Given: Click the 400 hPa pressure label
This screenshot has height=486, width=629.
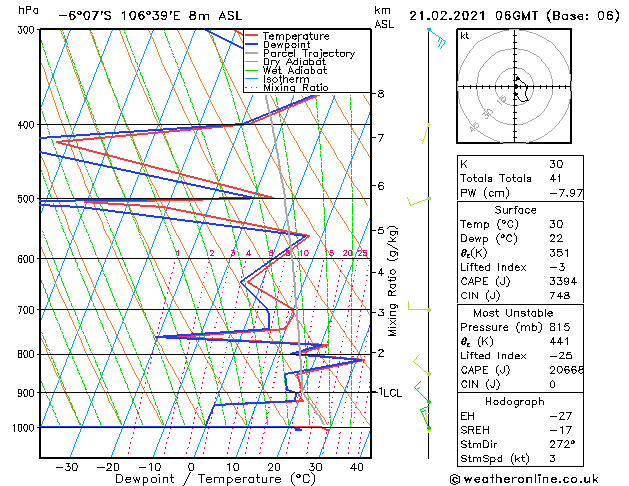Looking at the screenshot, I should point(28,125).
